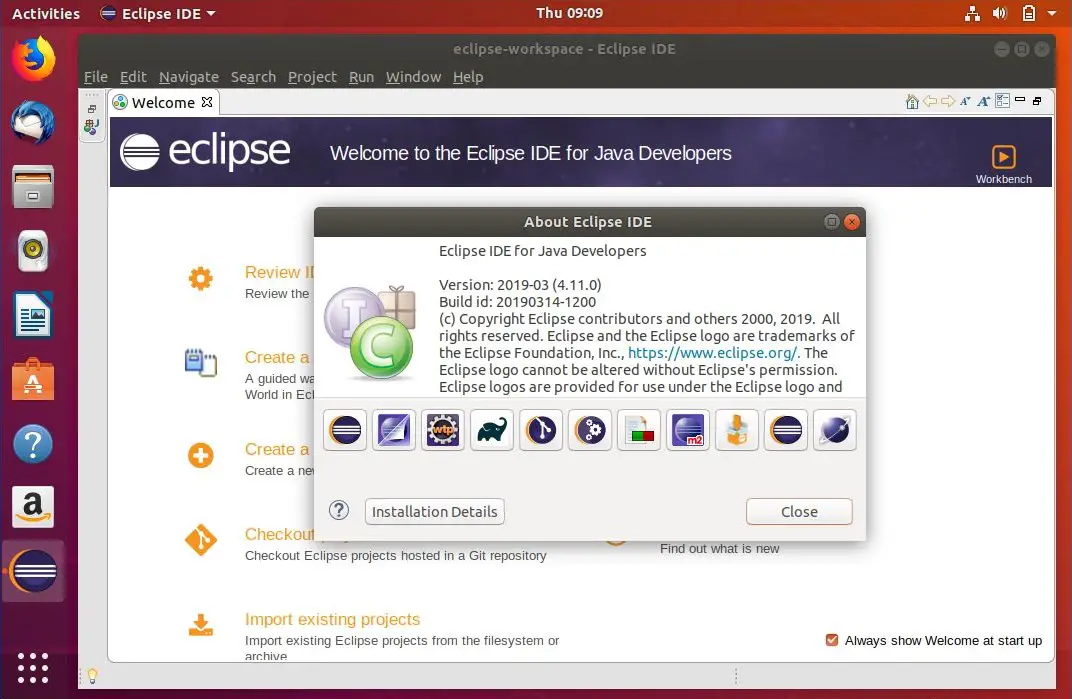Click the Checkout link on Welcome page
The height and width of the screenshot is (699, 1072).
[279, 534]
